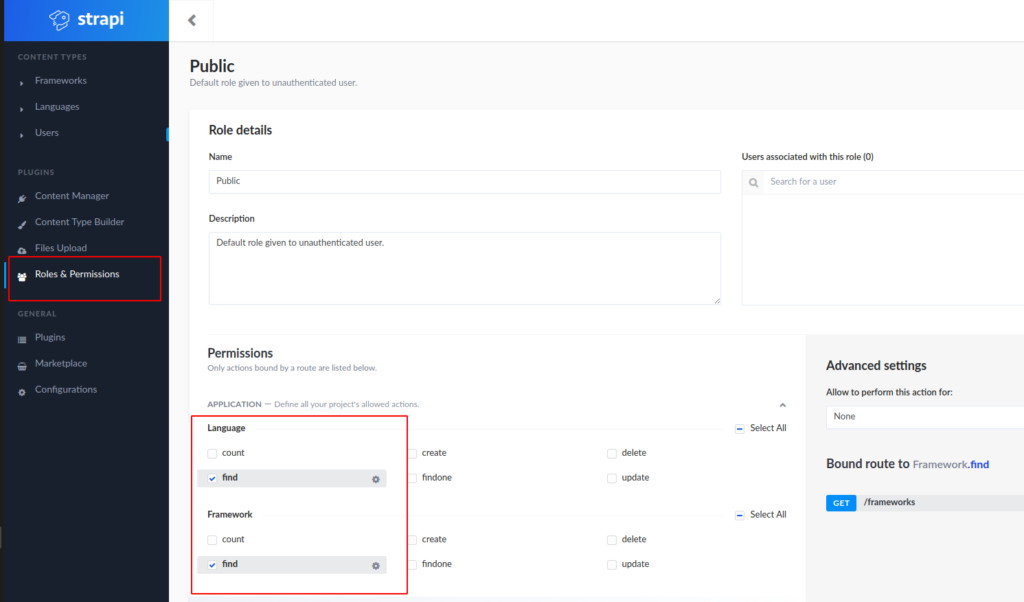Click the Content Manager plug icon

22,198
